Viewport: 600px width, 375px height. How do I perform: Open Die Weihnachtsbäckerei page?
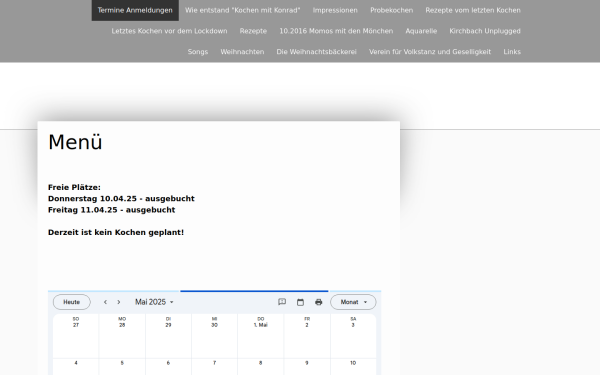316,52
